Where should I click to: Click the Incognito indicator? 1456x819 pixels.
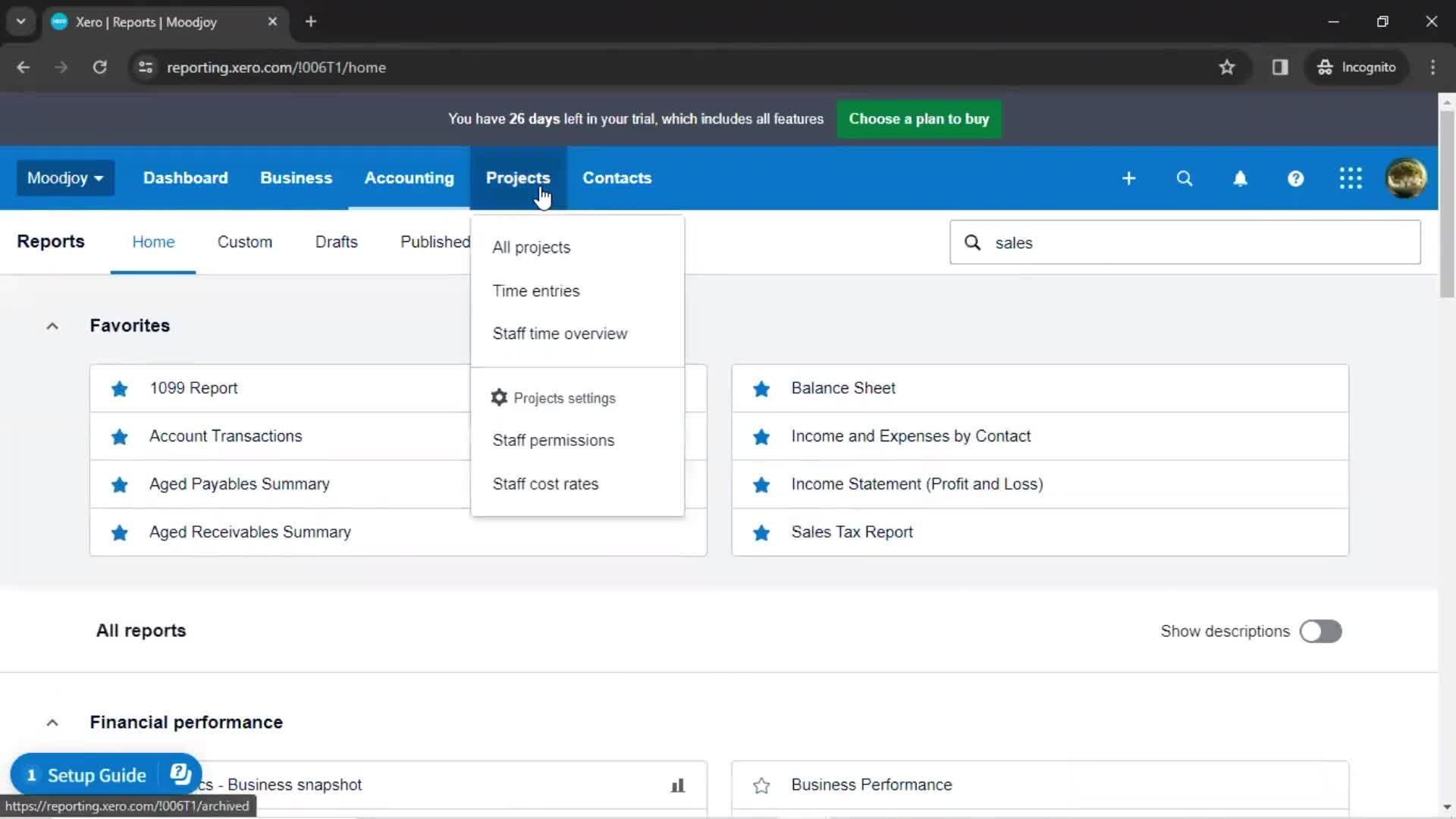tap(1356, 67)
